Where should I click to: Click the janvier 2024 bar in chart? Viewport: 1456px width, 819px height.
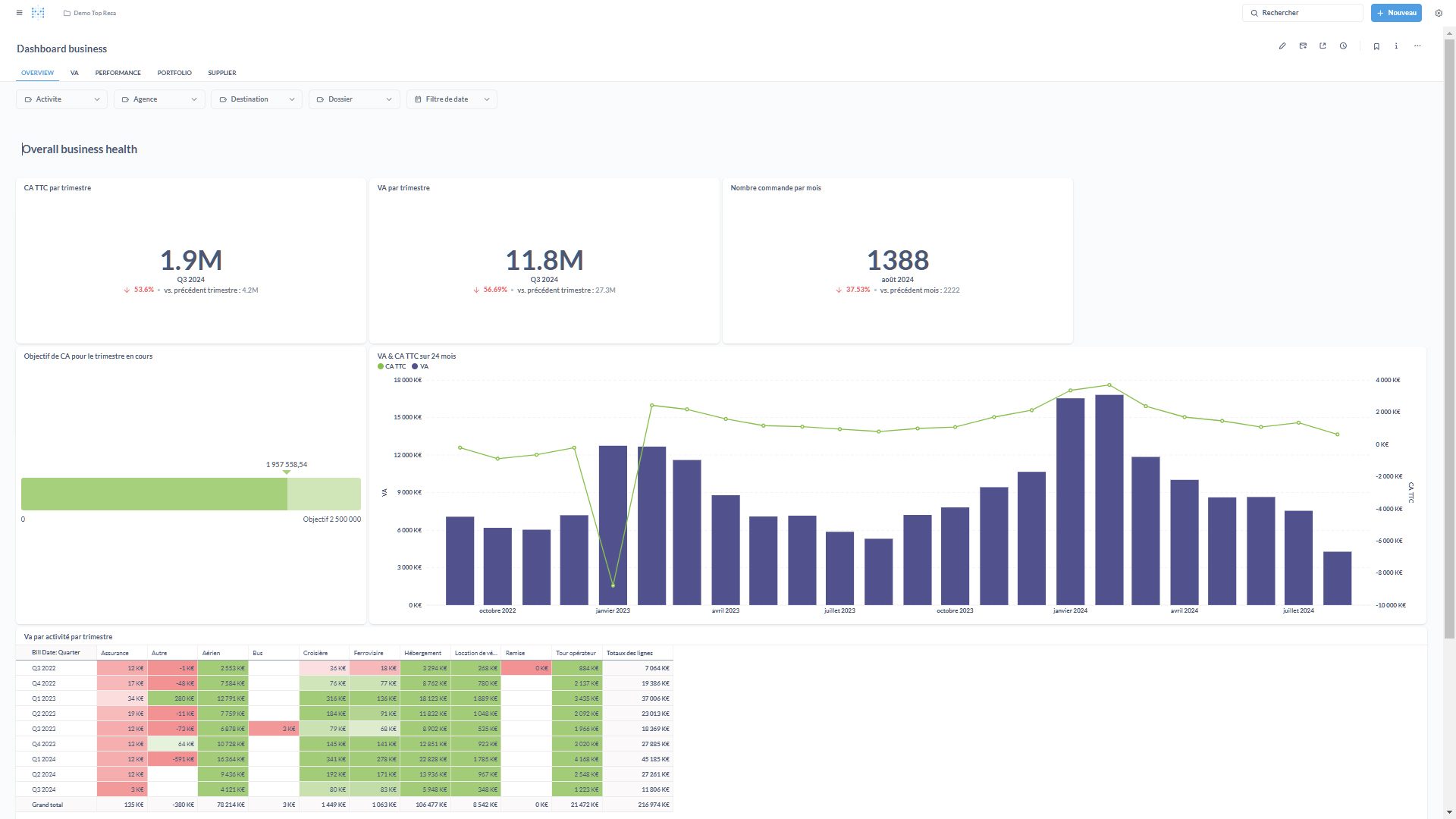coord(1070,501)
